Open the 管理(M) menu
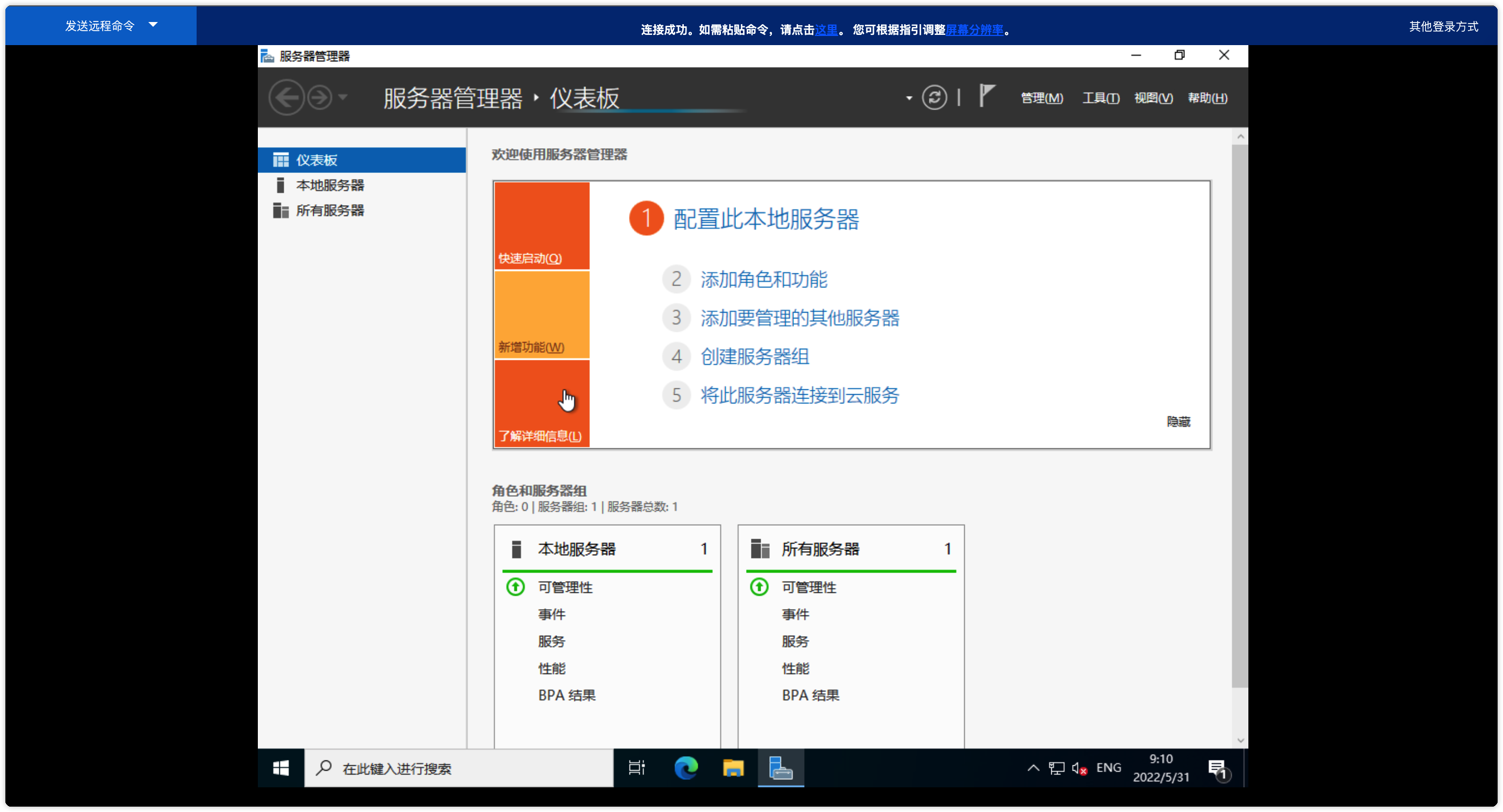 click(1042, 98)
